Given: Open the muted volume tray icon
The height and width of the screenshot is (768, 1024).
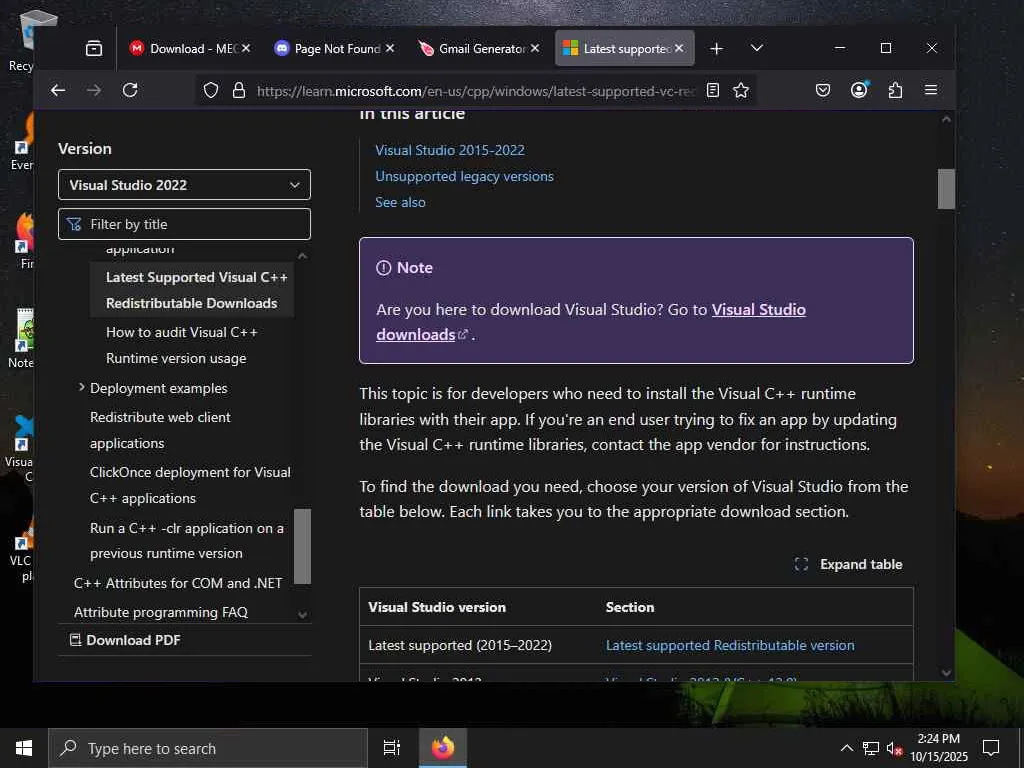Looking at the screenshot, I should (x=894, y=748).
